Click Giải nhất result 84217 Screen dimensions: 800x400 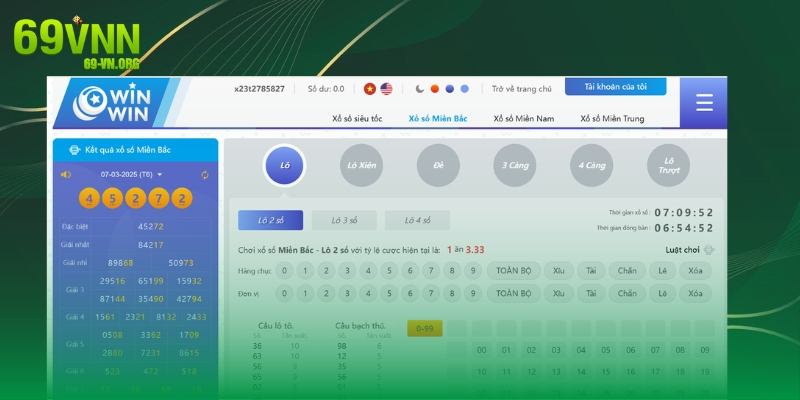pyautogui.click(x=151, y=245)
